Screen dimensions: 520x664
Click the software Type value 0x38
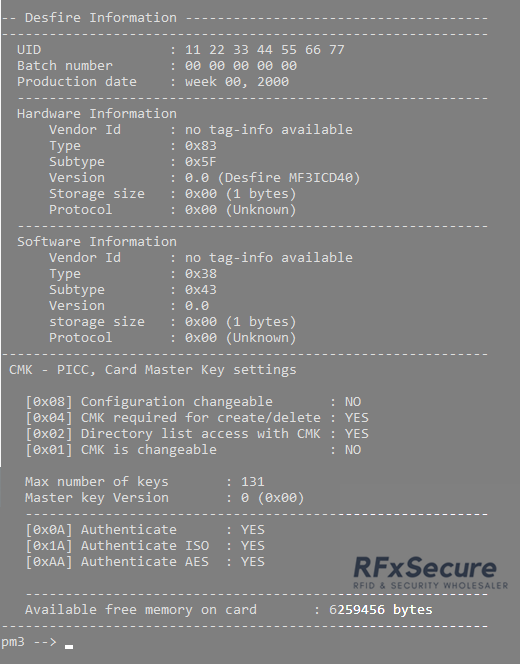[201, 274]
